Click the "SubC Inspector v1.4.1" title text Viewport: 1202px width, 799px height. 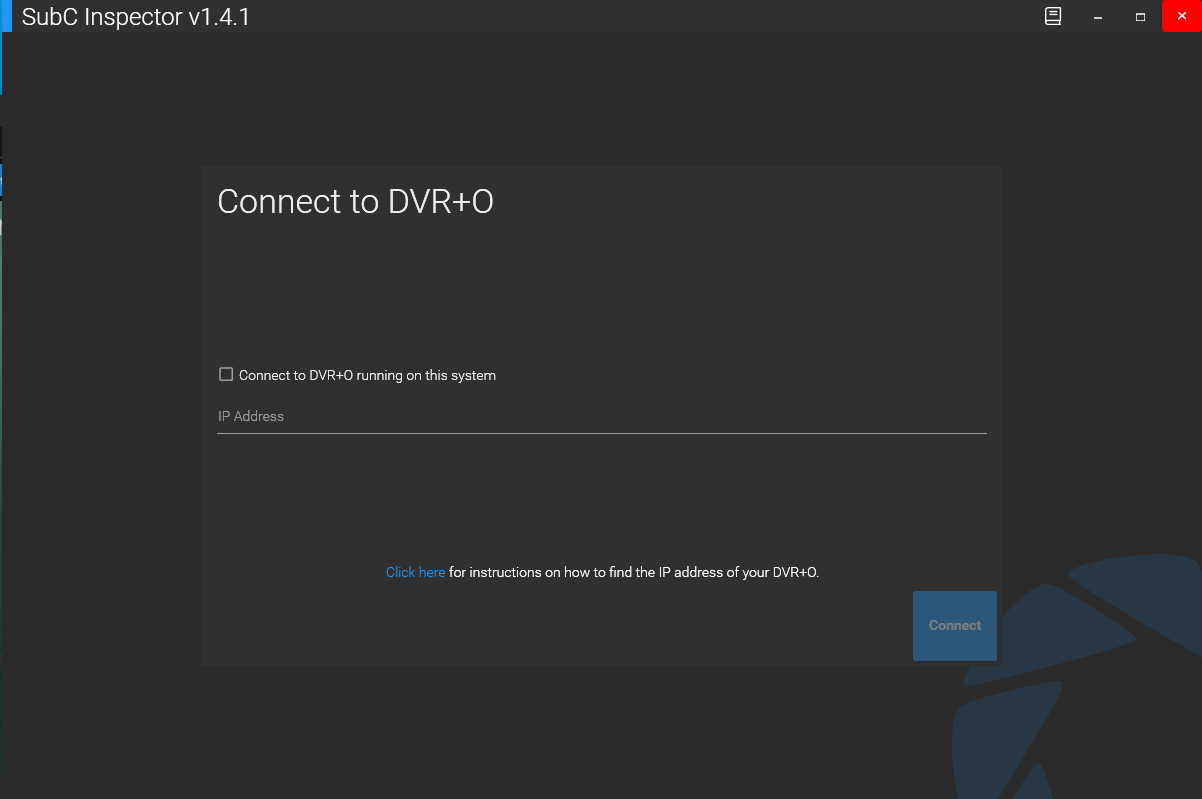(136, 17)
